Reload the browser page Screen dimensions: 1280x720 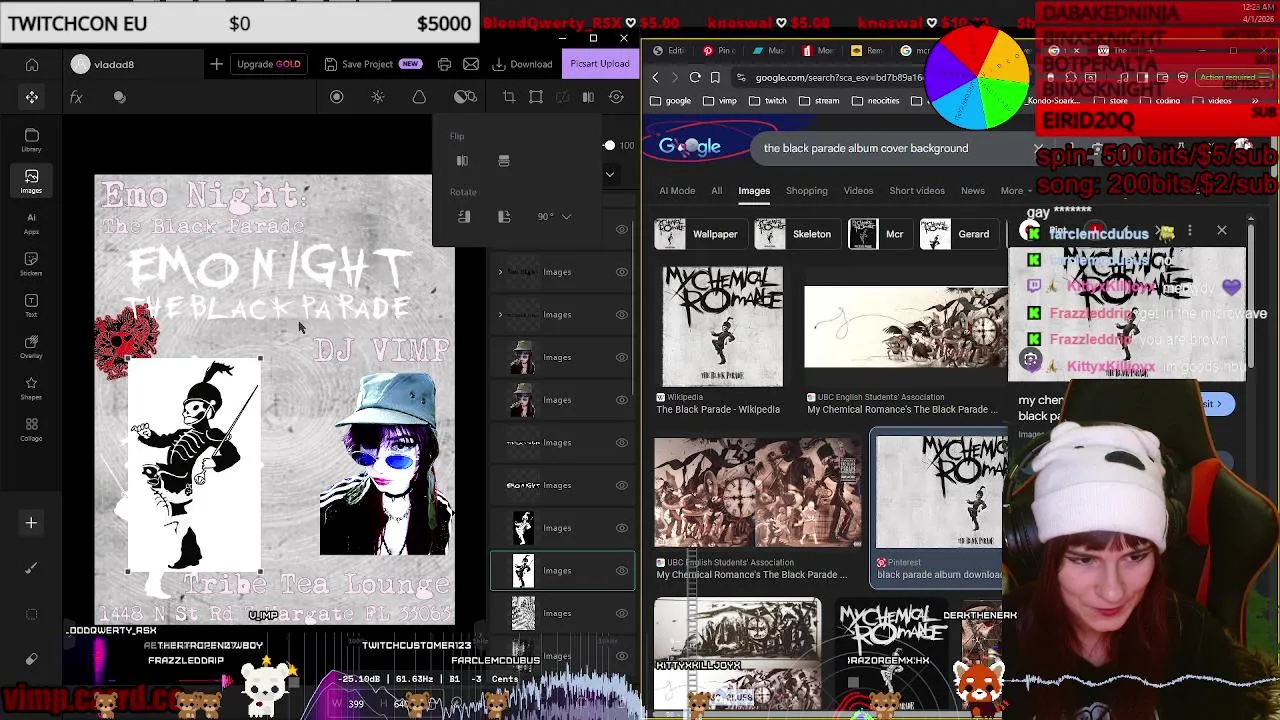point(695,77)
